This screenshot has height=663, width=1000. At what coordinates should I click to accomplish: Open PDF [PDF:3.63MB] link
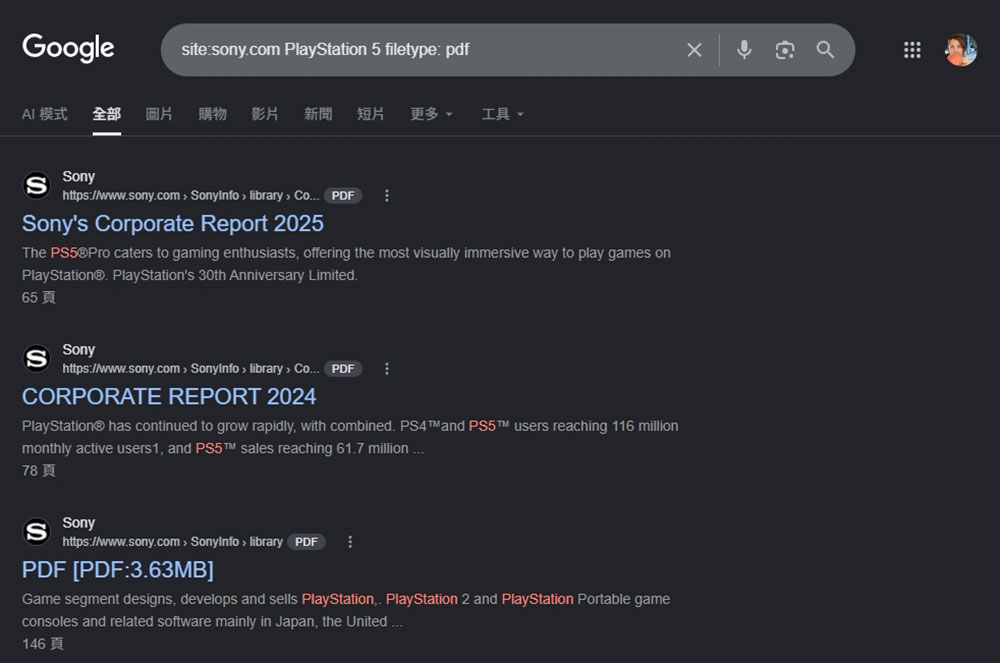coord(118,570)
